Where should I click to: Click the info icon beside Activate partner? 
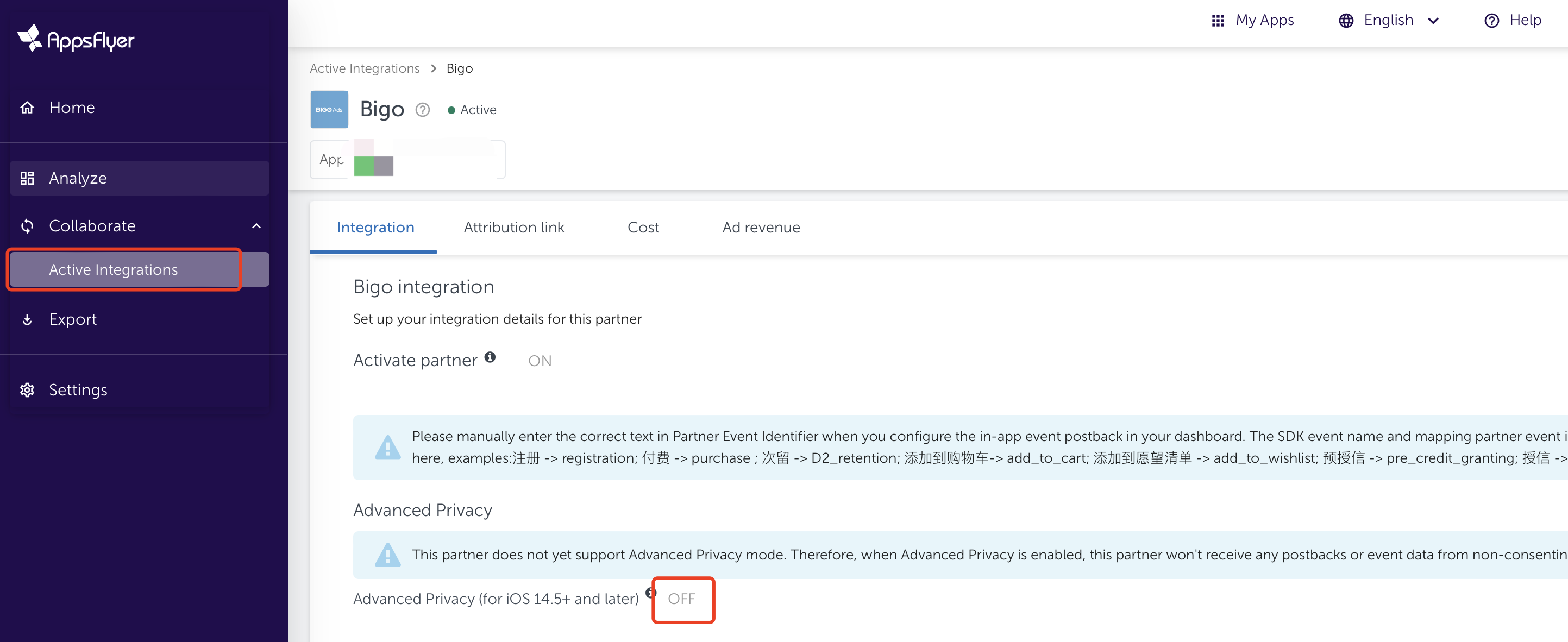[490, 357]
